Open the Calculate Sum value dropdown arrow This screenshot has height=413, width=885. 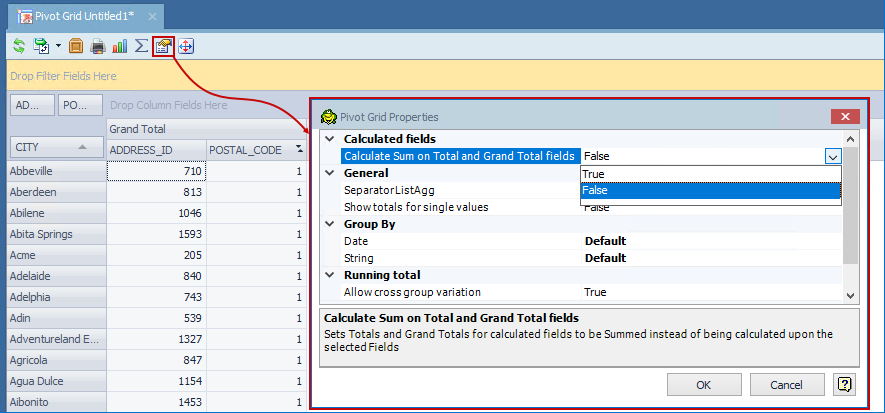tap(833, 157)
